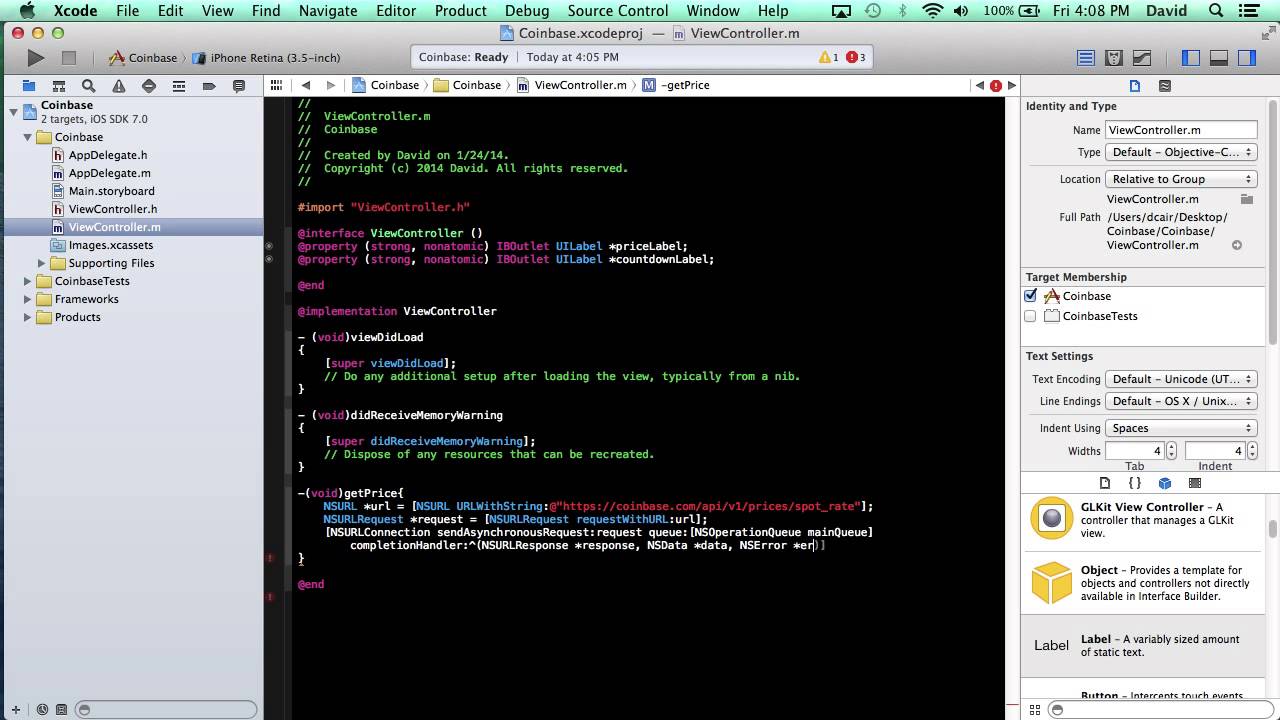This screenshot has width=1280, height=720.
Task: Show the Symbol navigator
Action: click(x=59, y=86)
